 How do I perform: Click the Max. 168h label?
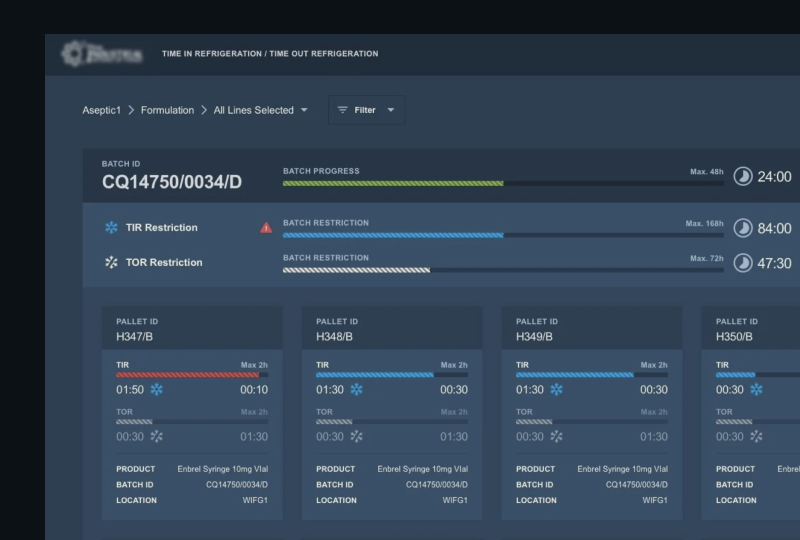[x=705, y=224]
